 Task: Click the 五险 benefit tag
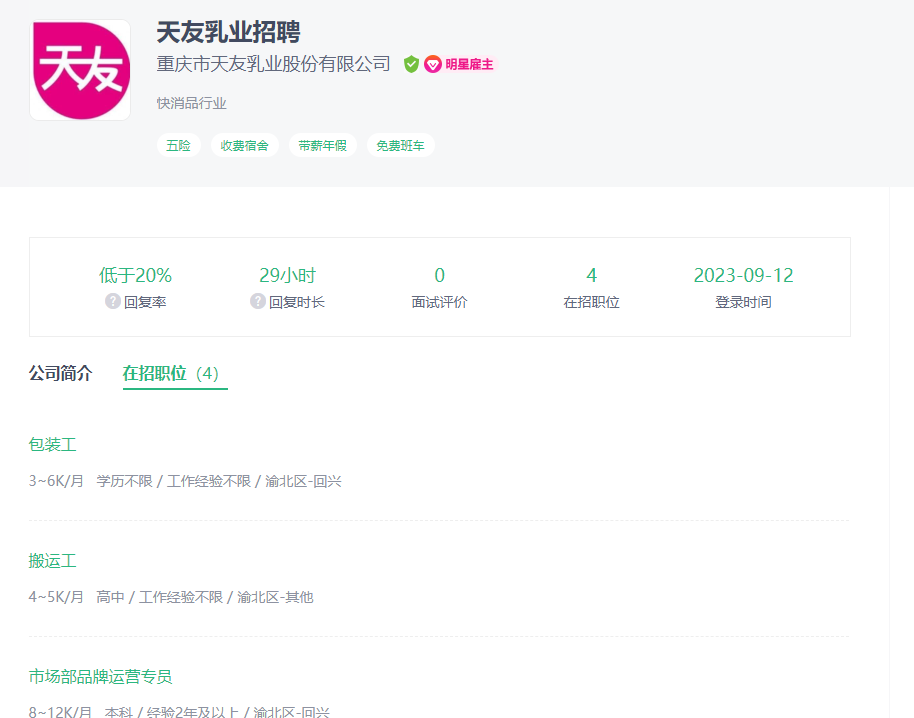tap(178, 145)
